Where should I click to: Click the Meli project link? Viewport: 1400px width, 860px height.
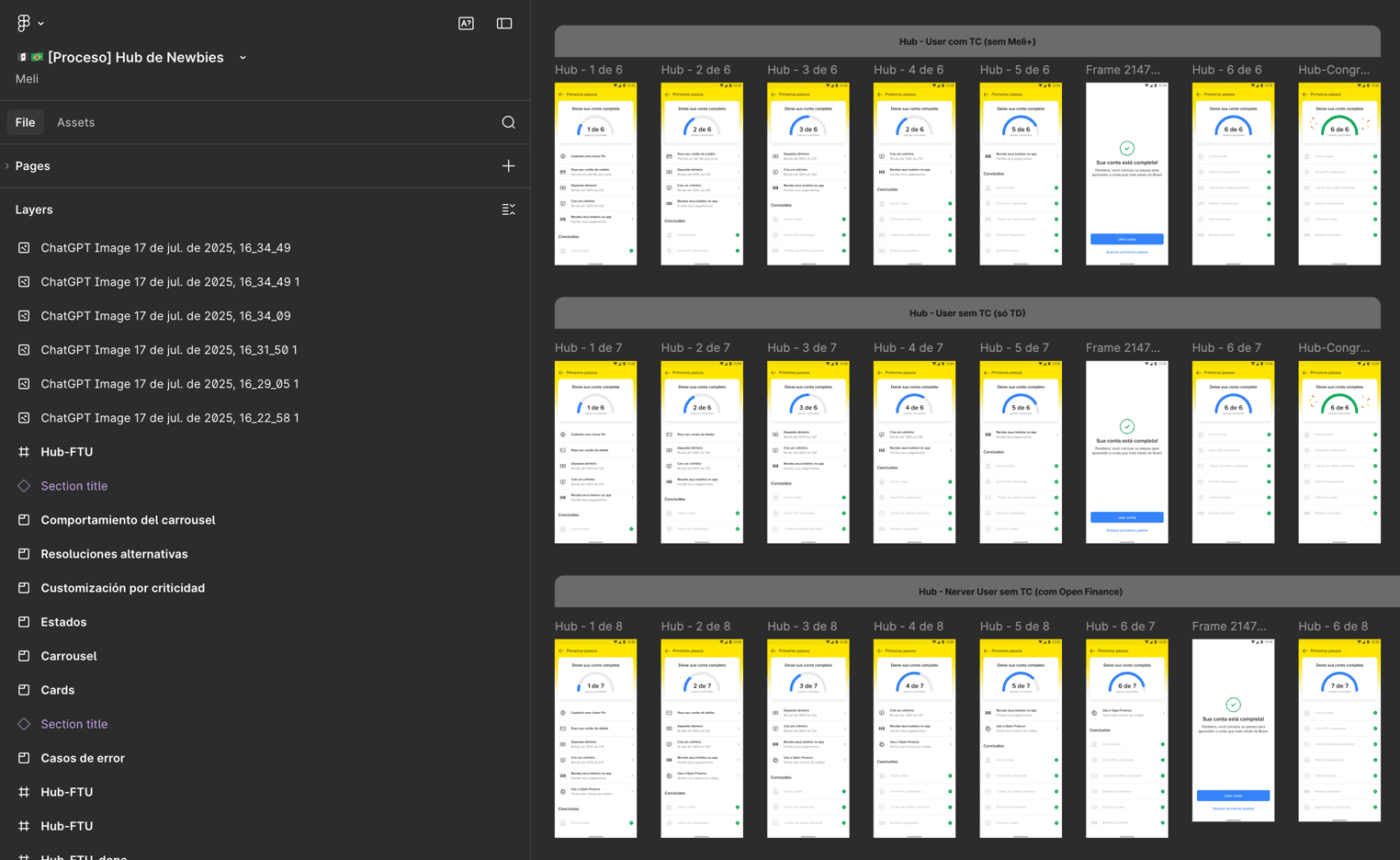tap(27, 79)
